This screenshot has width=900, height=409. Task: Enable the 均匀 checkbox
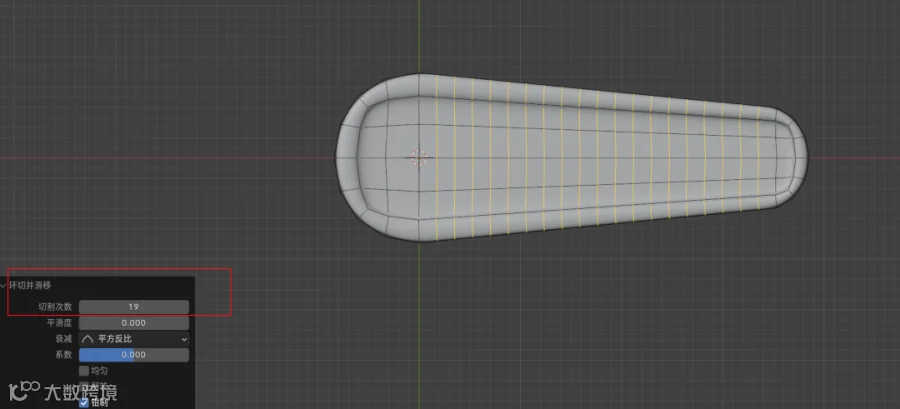(84, 371)
